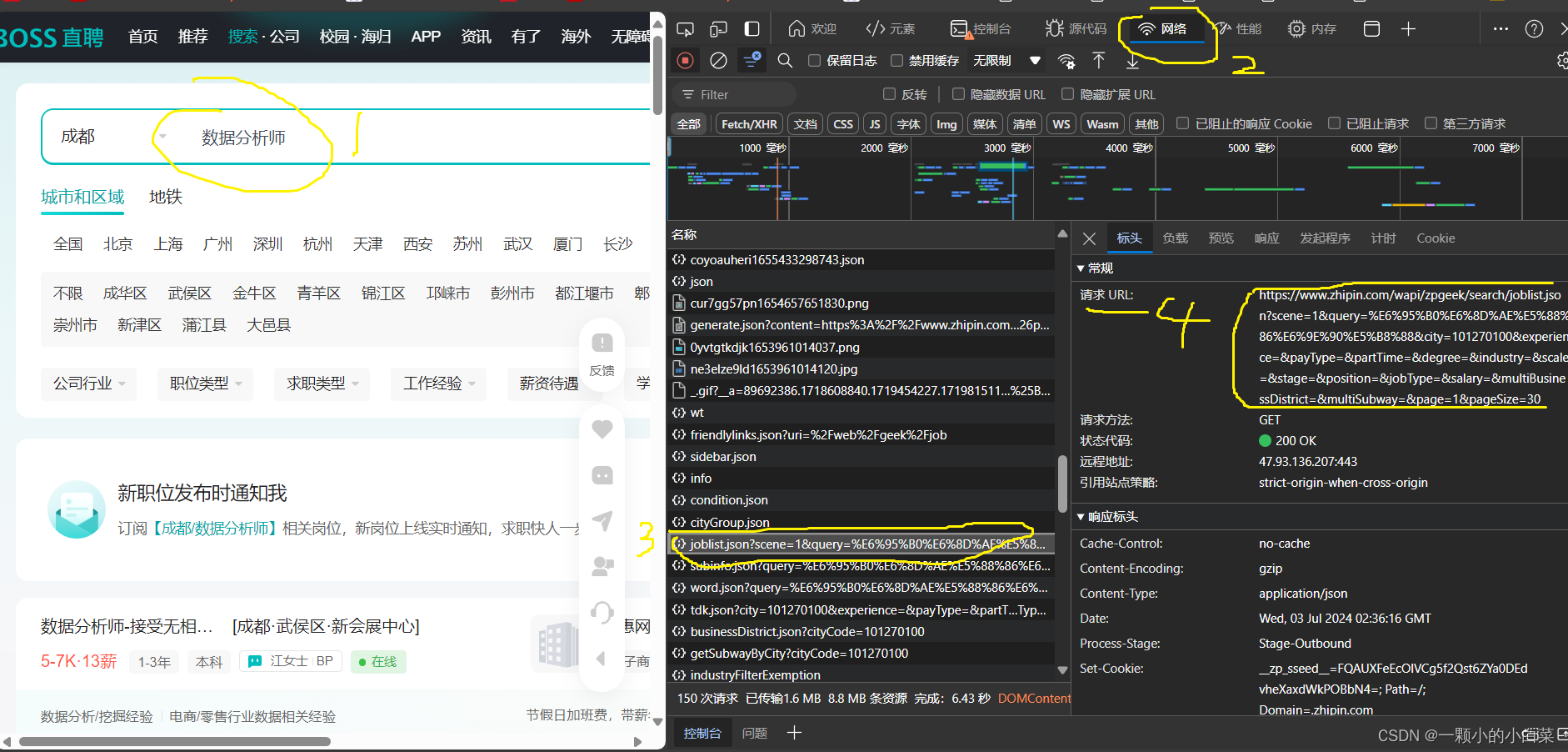Open the 成都 city dropdown arrow
Viewport: 1568px width, 752px height.
162,136
